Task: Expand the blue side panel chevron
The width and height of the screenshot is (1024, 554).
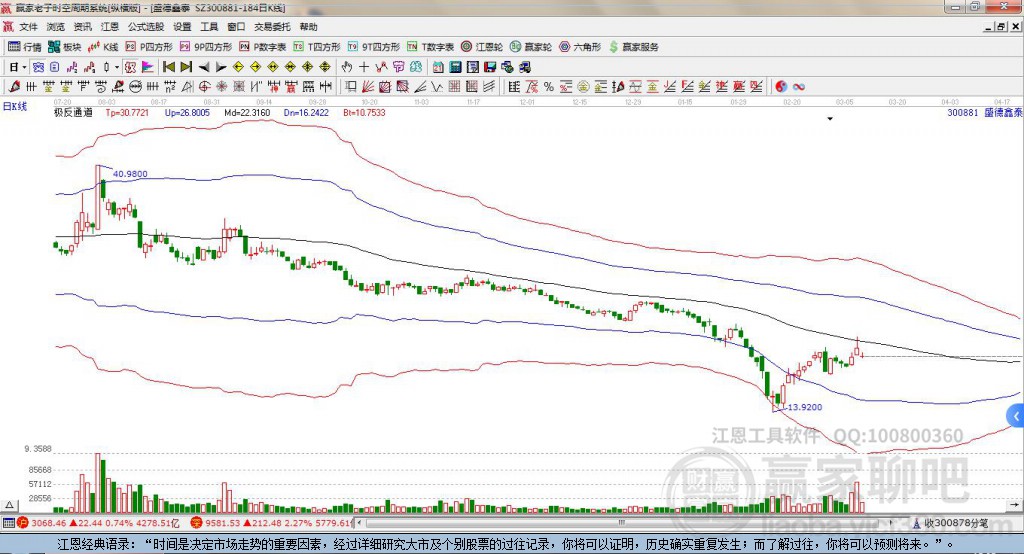Action: 1016,416
